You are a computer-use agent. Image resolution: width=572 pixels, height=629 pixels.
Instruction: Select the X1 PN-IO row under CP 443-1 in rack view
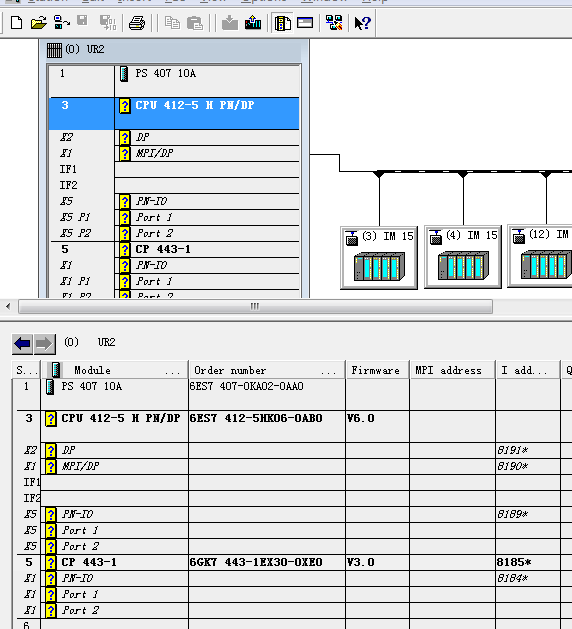pyautogui.click(x=174, y=266)
